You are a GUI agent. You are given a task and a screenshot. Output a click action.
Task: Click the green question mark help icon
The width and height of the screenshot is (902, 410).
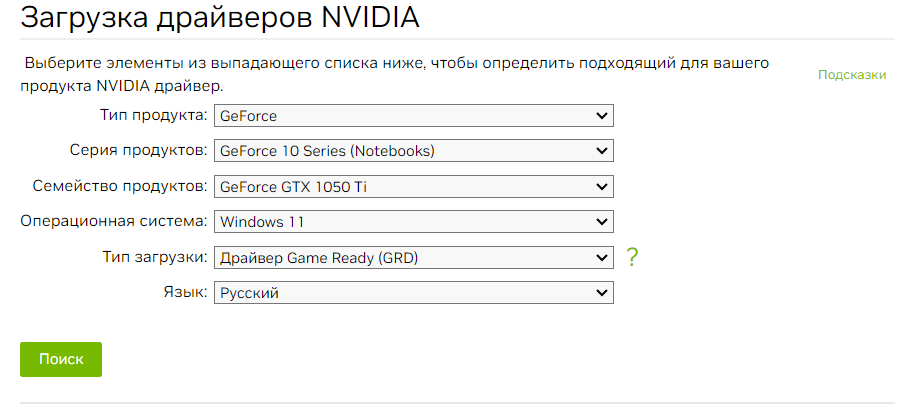coord(632,257)
